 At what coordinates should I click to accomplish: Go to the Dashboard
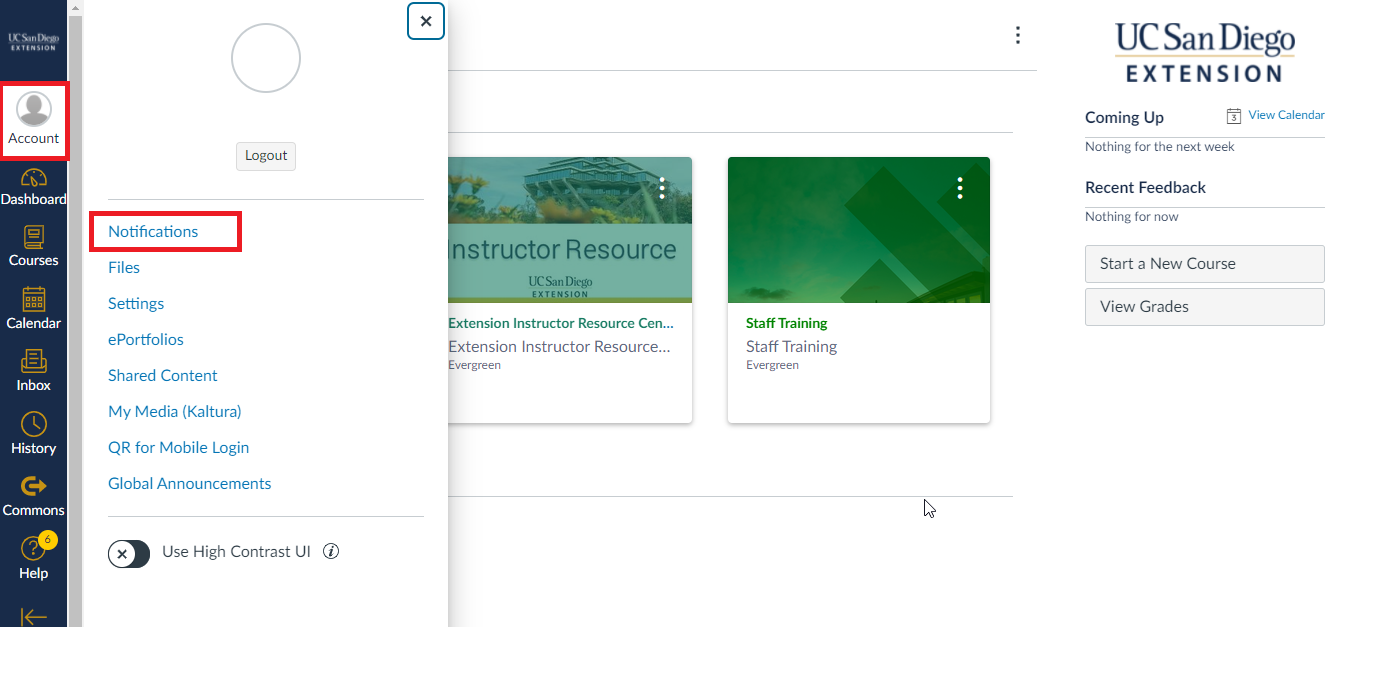(34, 187)
